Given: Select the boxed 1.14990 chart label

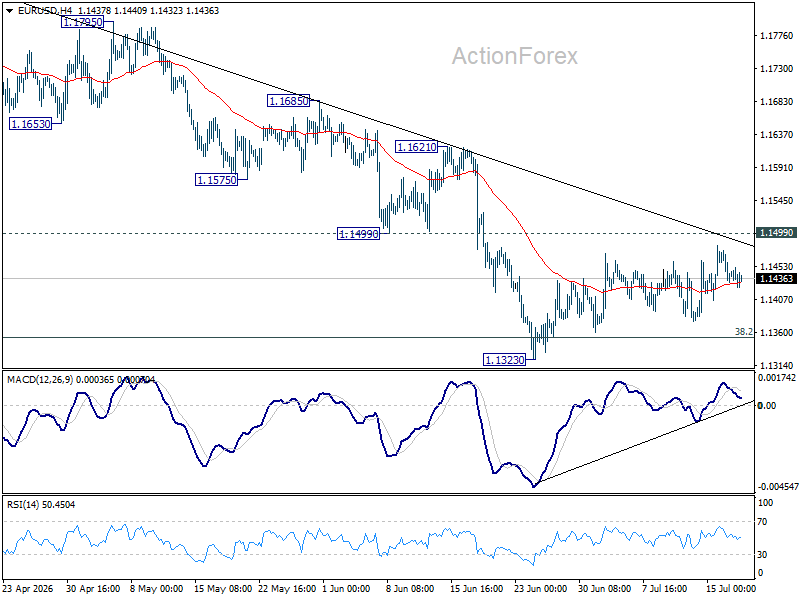Looking at the screenshot, I should [x=359, y=234].
